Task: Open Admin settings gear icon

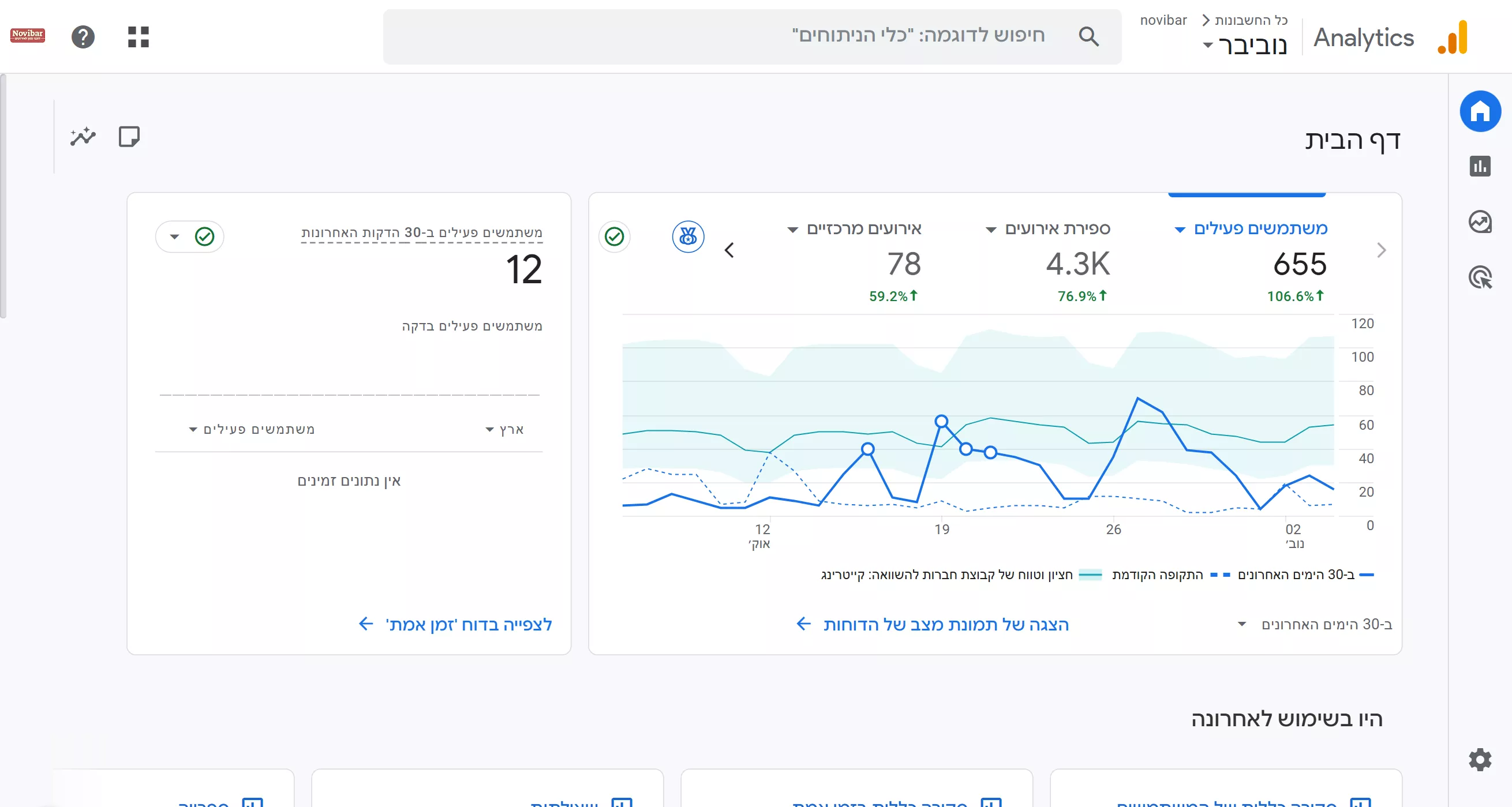Action: 1480,760
